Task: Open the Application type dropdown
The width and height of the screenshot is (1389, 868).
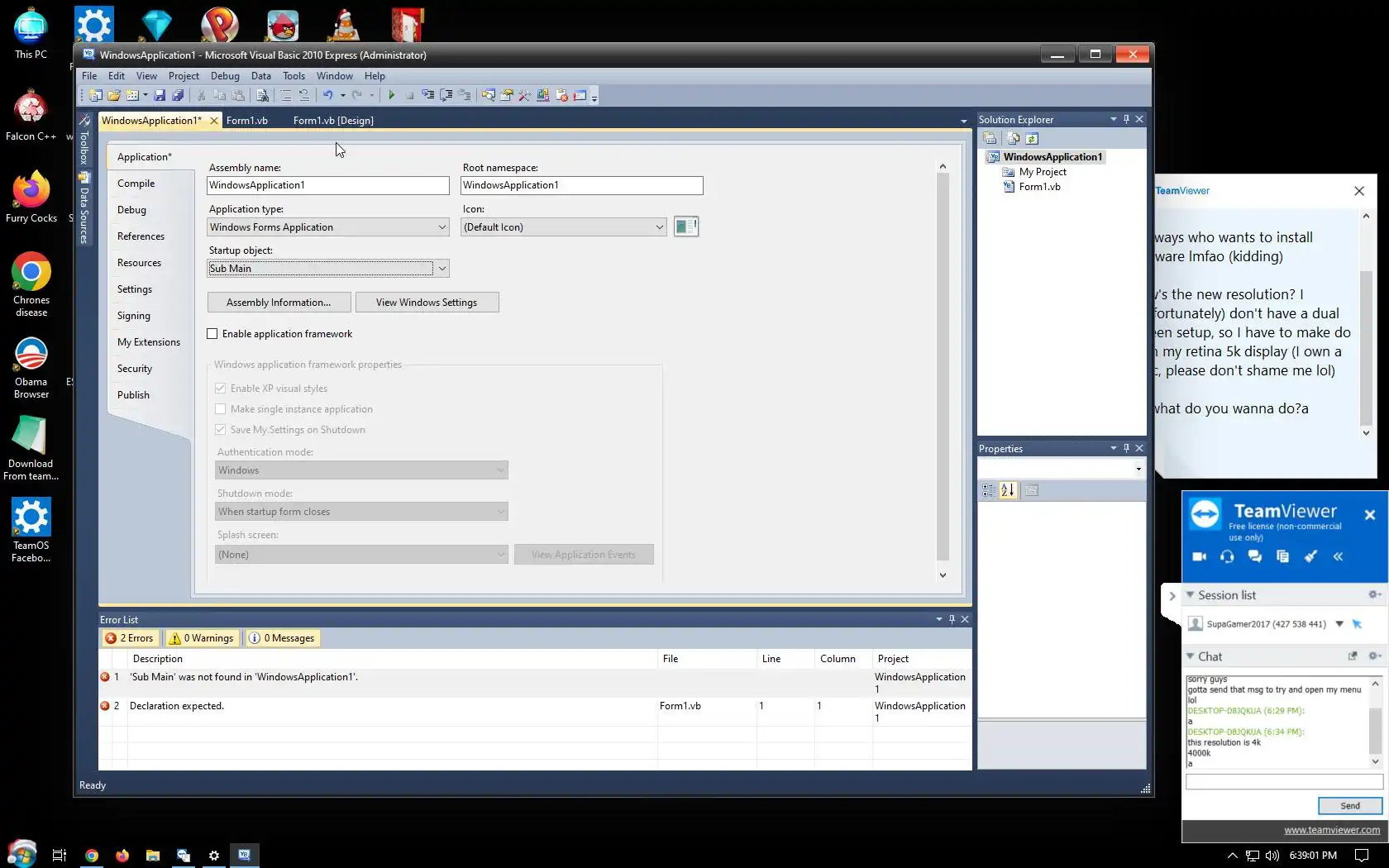Action: click(x=442, y=227)
